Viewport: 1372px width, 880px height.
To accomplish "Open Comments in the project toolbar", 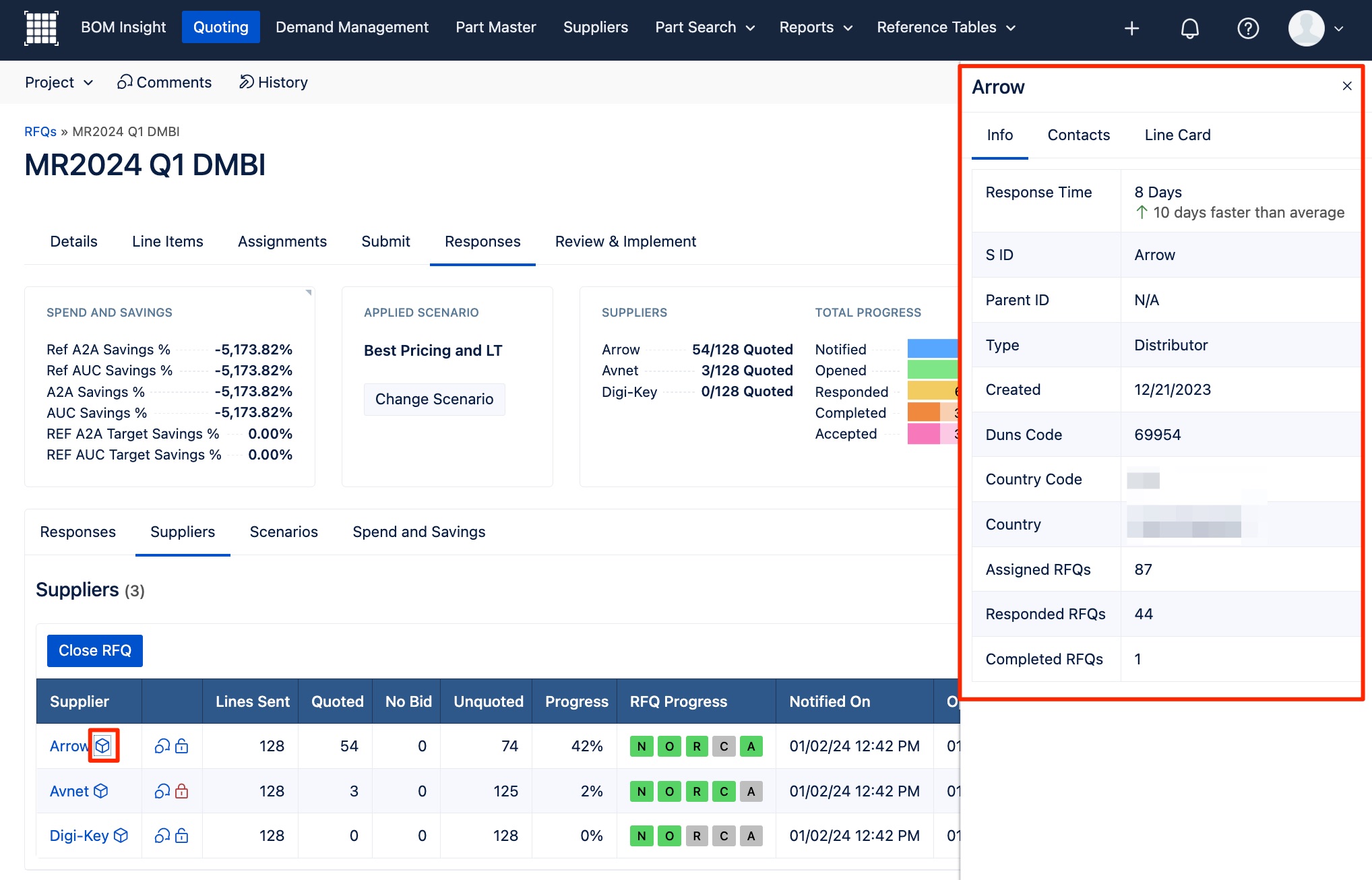I will coord(164,82).
